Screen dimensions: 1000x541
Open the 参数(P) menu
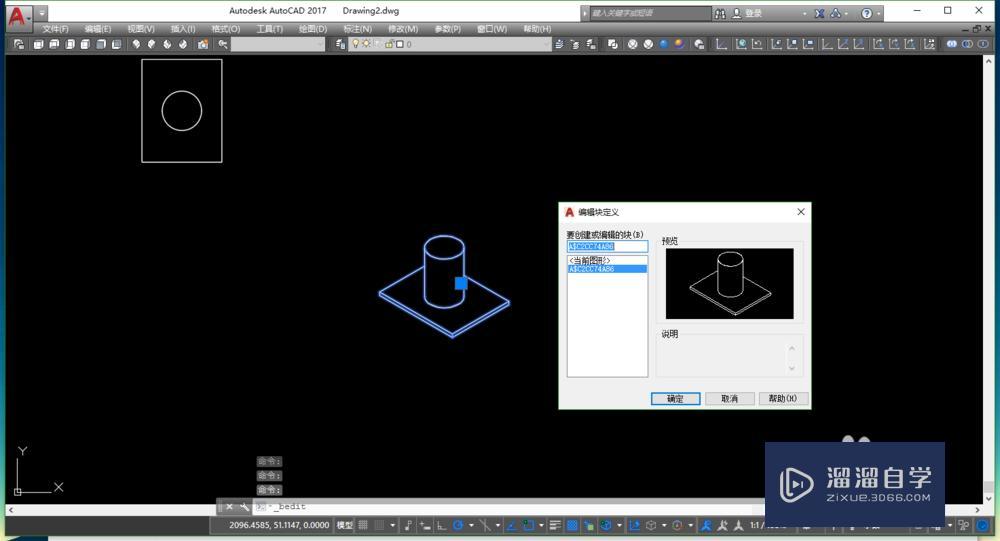[x=447, y=29]
